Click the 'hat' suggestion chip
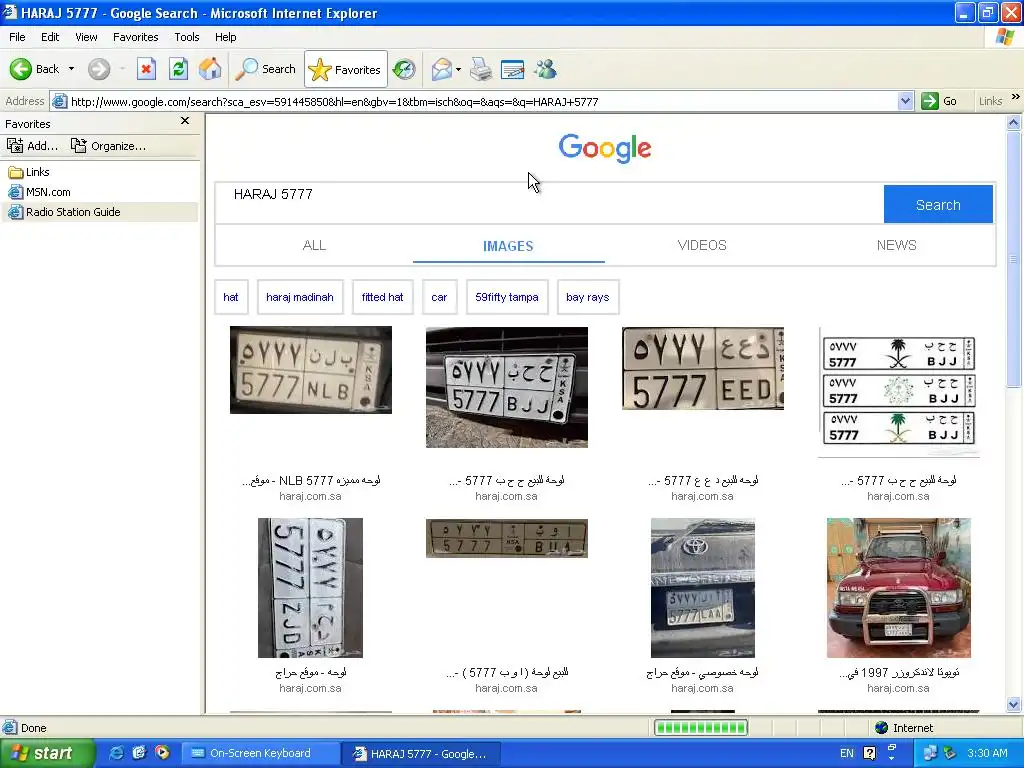 [231, 297]
